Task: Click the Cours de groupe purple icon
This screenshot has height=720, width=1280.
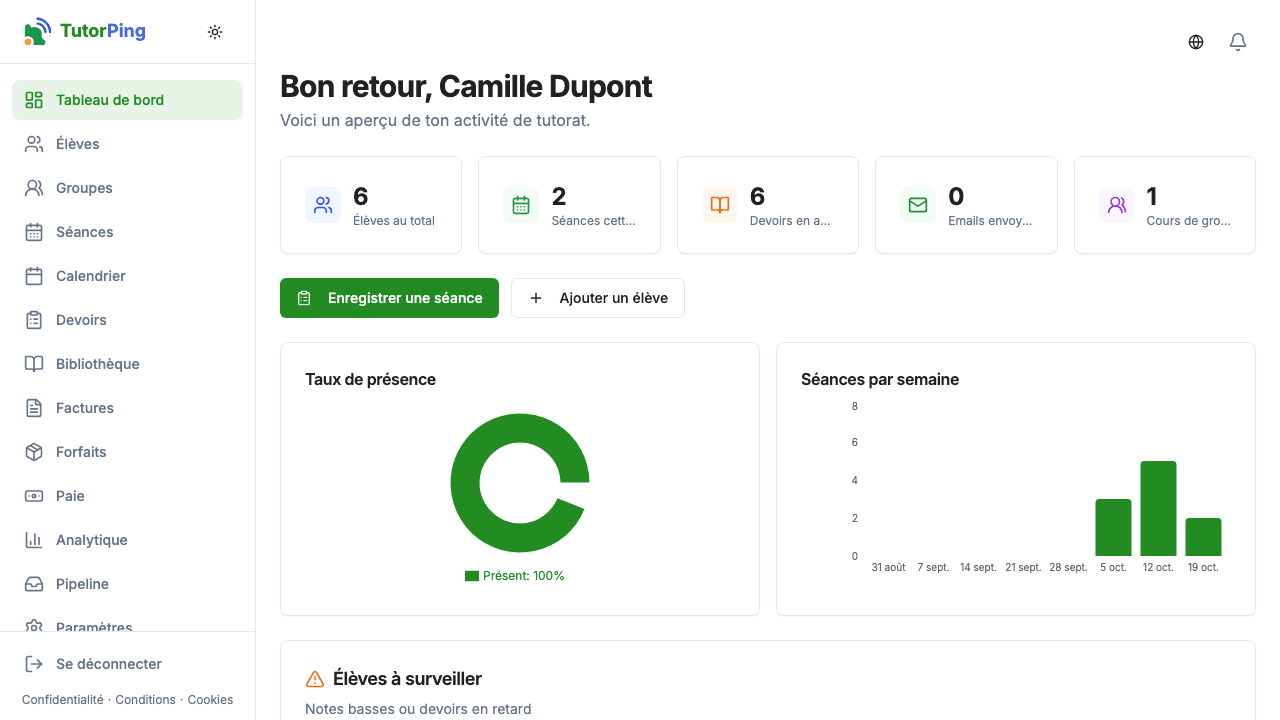Action: [x=1117, y=205]
